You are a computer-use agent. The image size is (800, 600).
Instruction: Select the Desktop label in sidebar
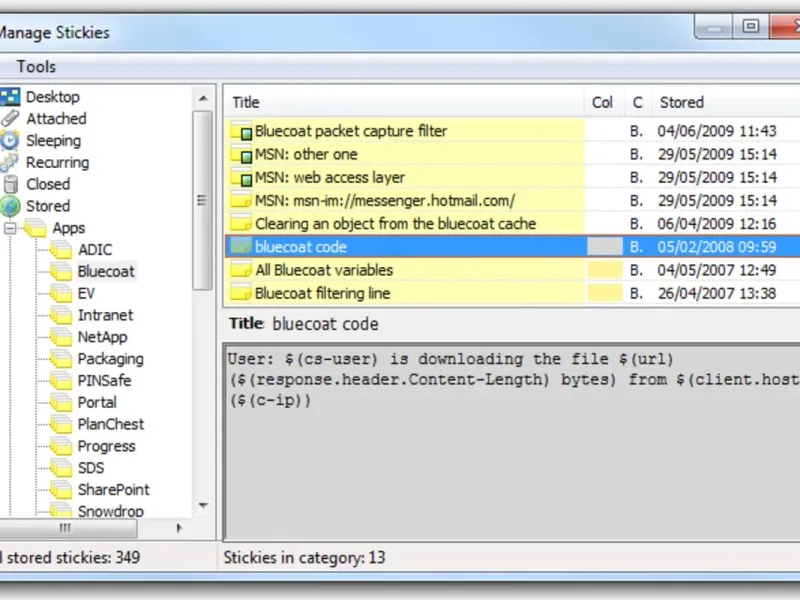(53, 97)
